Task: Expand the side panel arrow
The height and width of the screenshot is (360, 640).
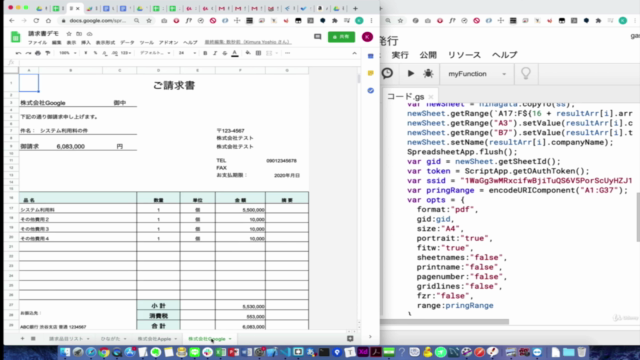Action: pyautogui.click(x=371, y=337)
